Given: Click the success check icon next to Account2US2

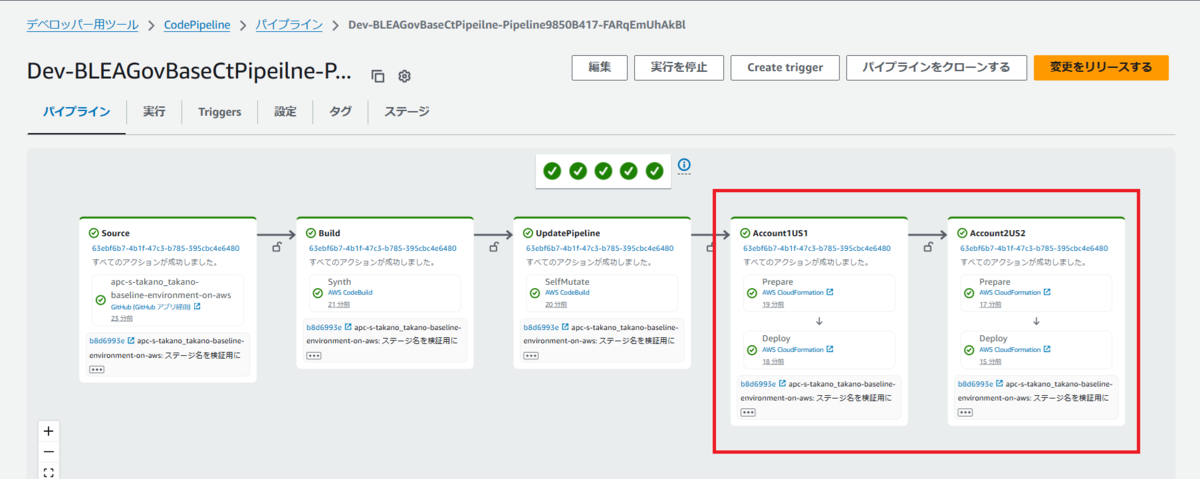Looking at the screenshot, I should 962,233.
